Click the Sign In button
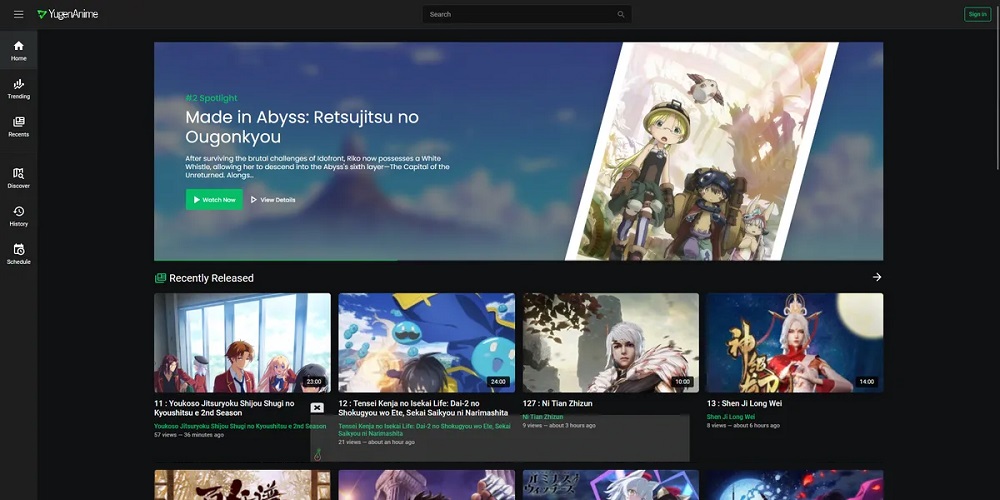1000x500 pixels. point(977,14)
